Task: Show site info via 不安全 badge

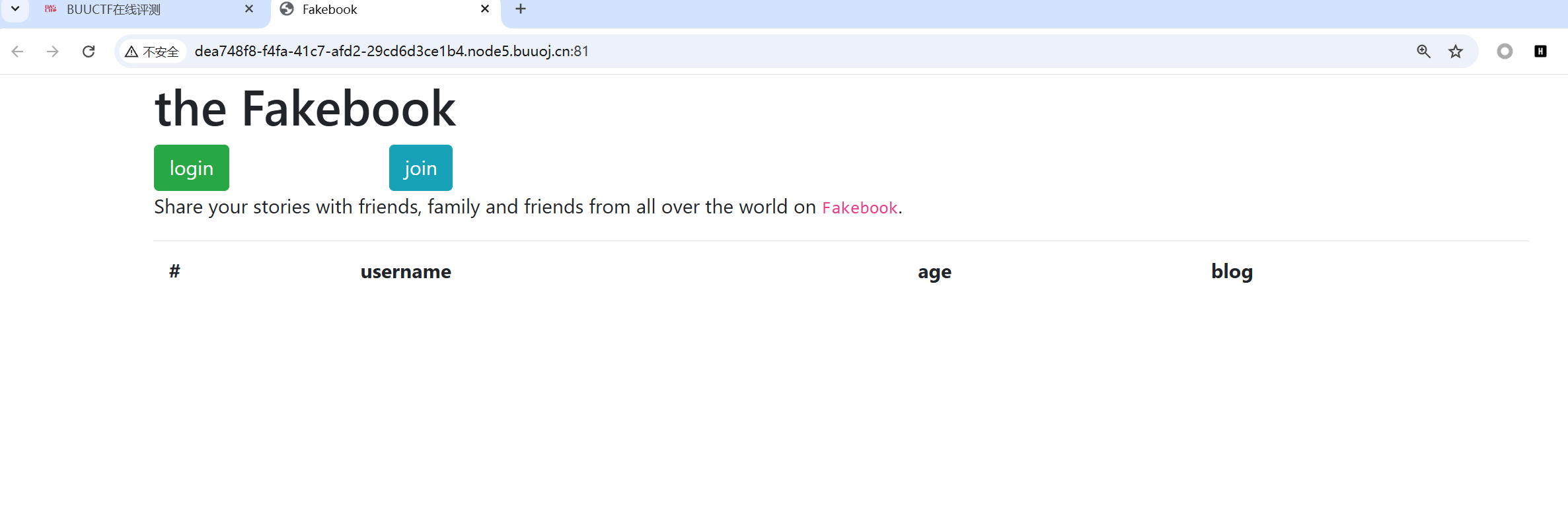Action: coord(153,52)
